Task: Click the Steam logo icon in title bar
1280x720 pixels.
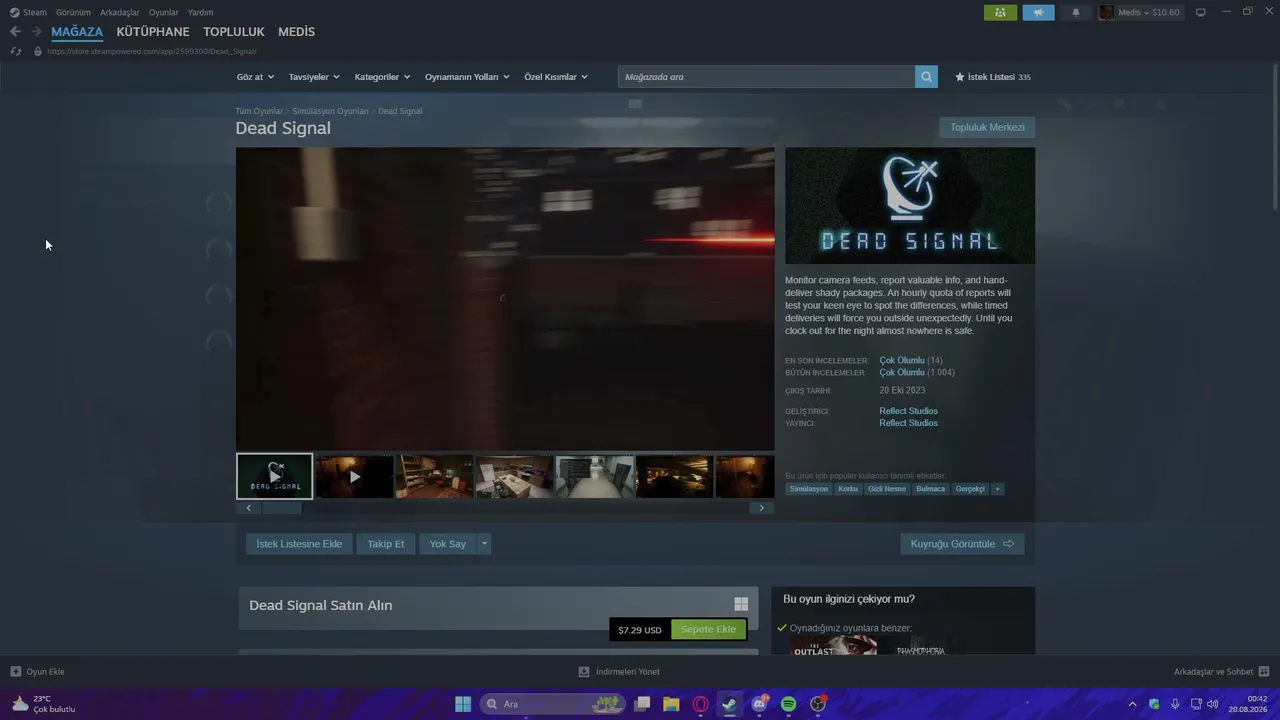Action: coord(14,13)
